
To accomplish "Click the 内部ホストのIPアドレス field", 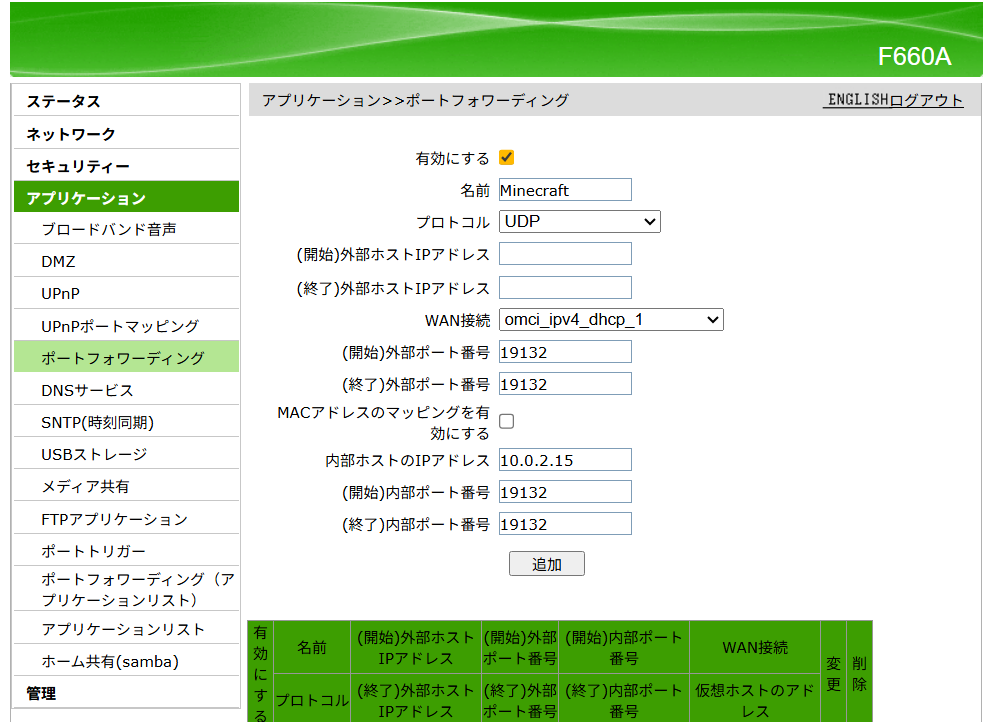I will [565, 460].
